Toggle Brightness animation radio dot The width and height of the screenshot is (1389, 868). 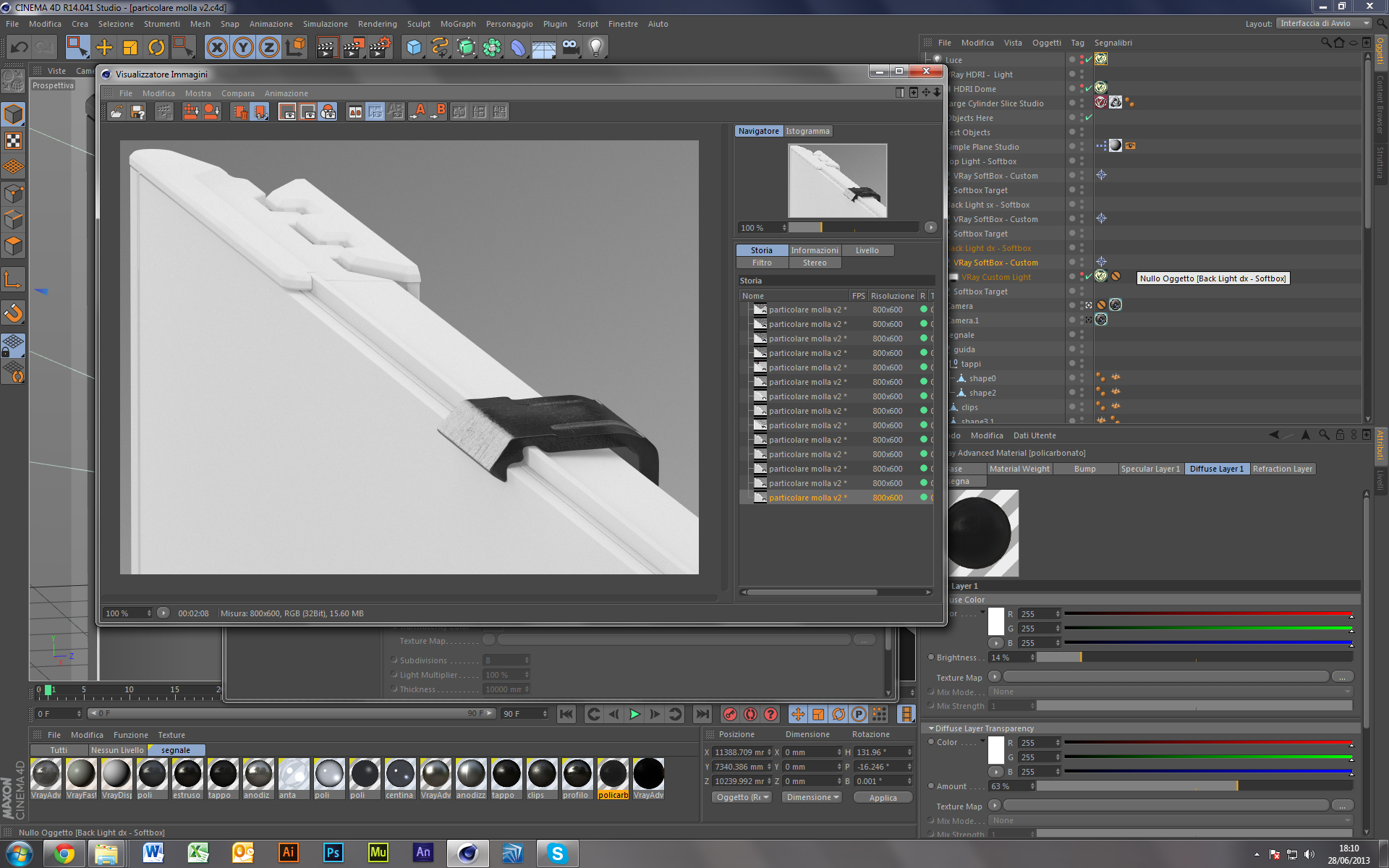(x=931, y=658)
